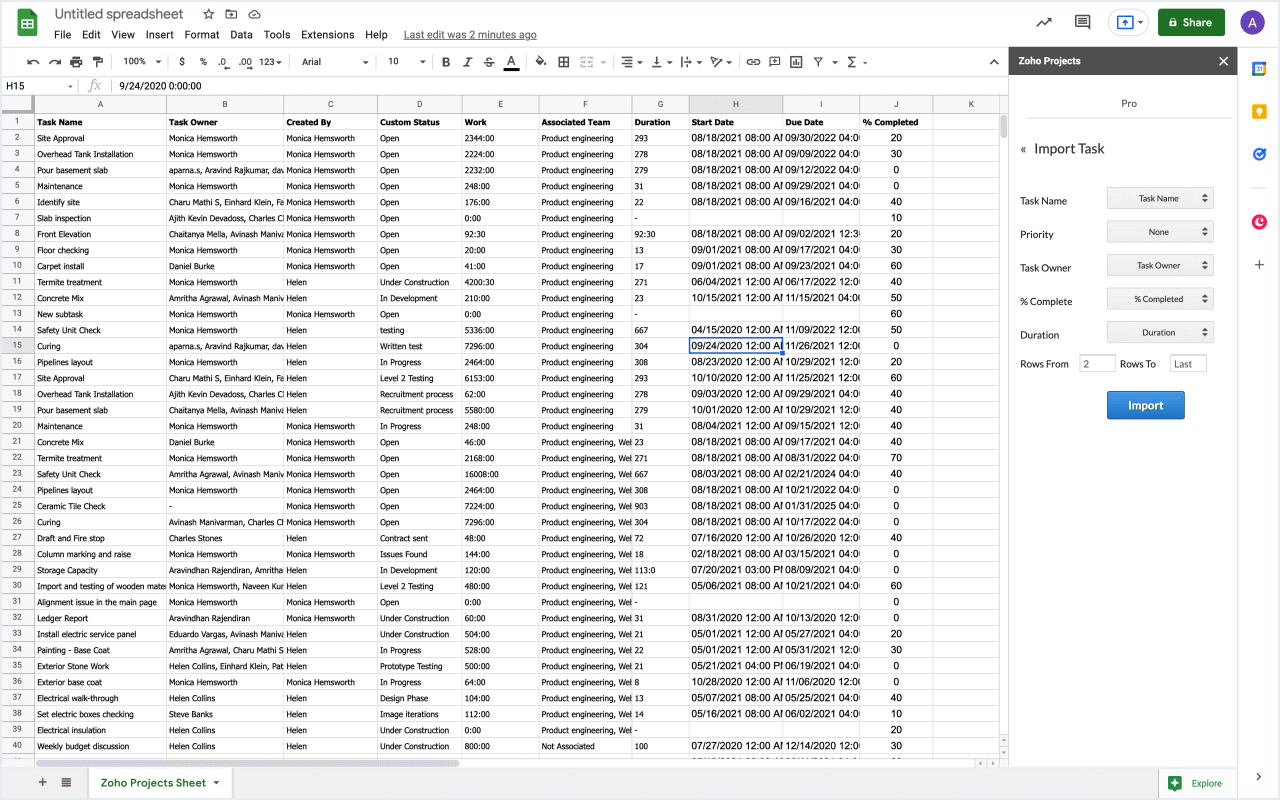
Task: Decrease decimal places
Action: point(224,62)
